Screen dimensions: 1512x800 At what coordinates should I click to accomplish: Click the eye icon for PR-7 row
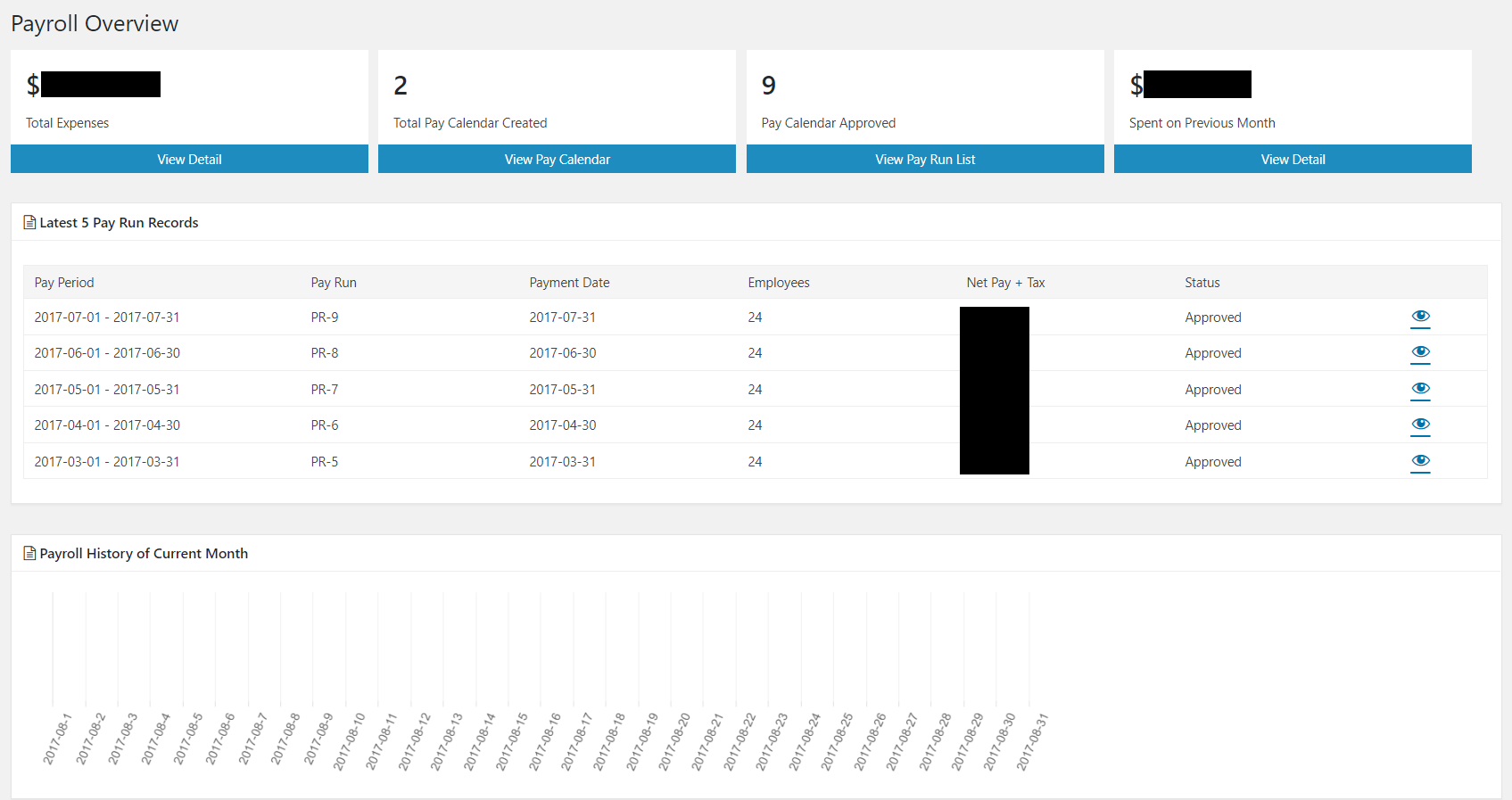point(1420,389)
